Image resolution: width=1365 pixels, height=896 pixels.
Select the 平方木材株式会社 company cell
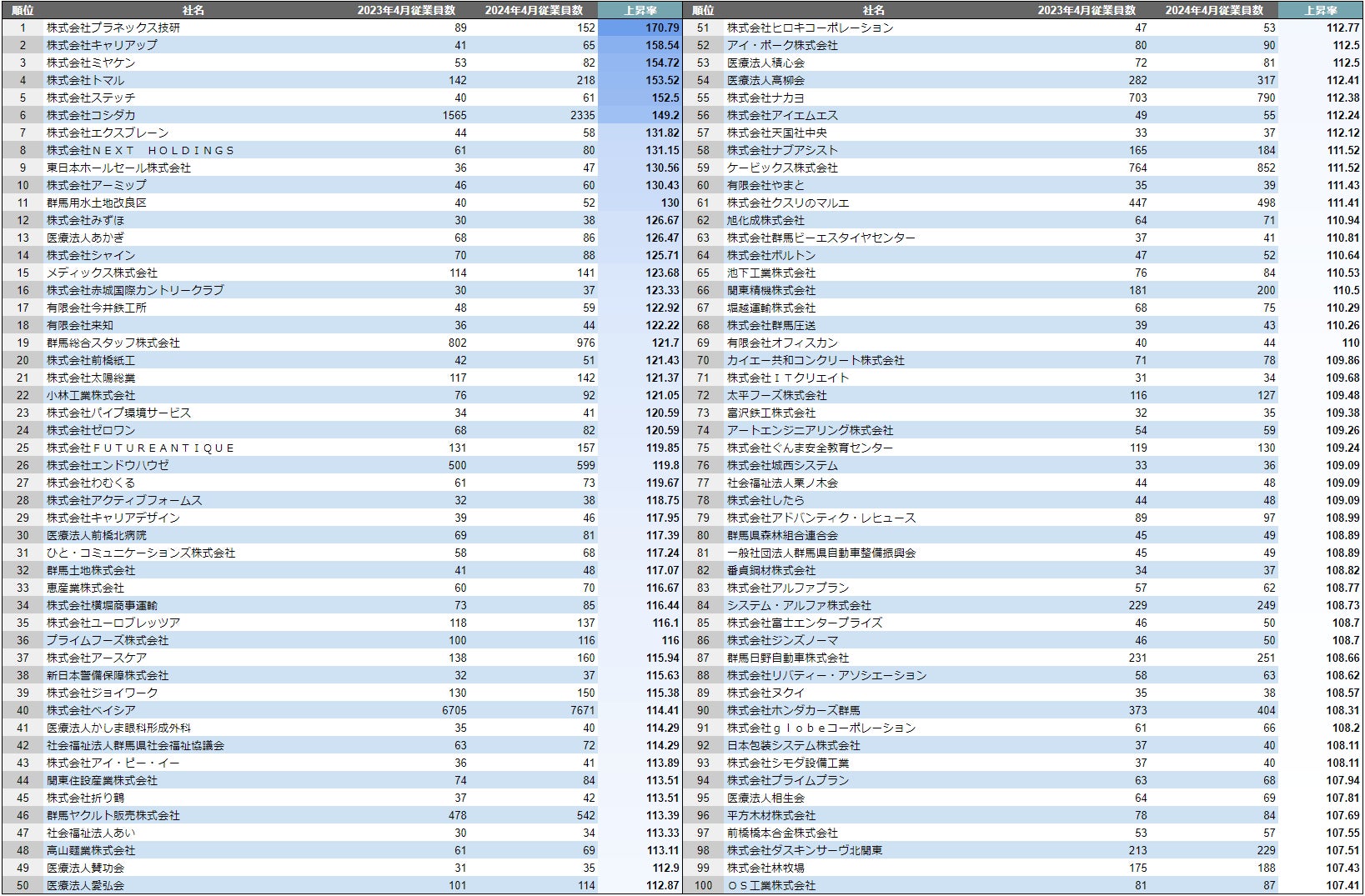click(x=771, y=815)
